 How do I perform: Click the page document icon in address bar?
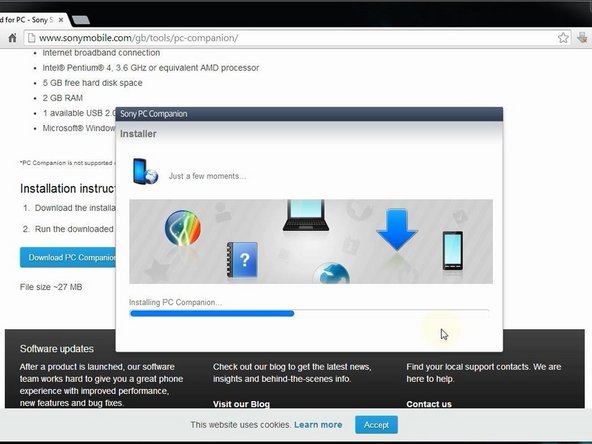pyautogui.click(x=31, y=38)
